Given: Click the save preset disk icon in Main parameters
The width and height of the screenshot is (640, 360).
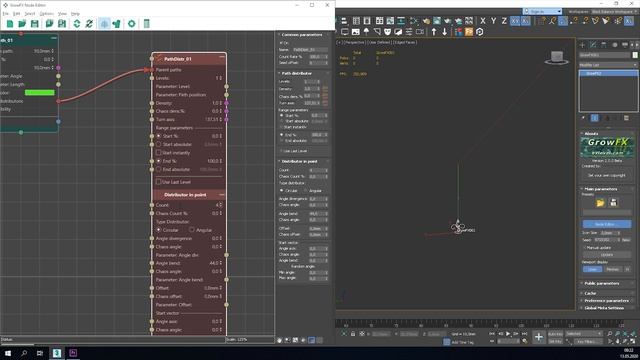Looking at the screenshot, I should [x=613, y=203].
